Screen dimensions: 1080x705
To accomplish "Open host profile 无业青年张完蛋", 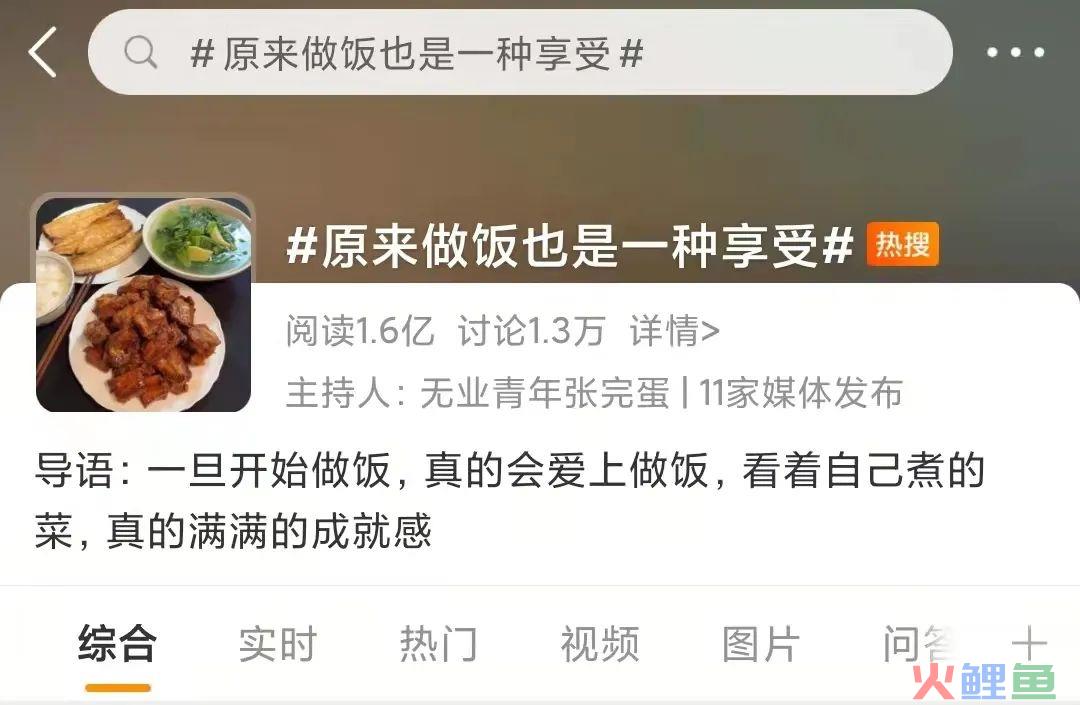I will coord(545,393).
